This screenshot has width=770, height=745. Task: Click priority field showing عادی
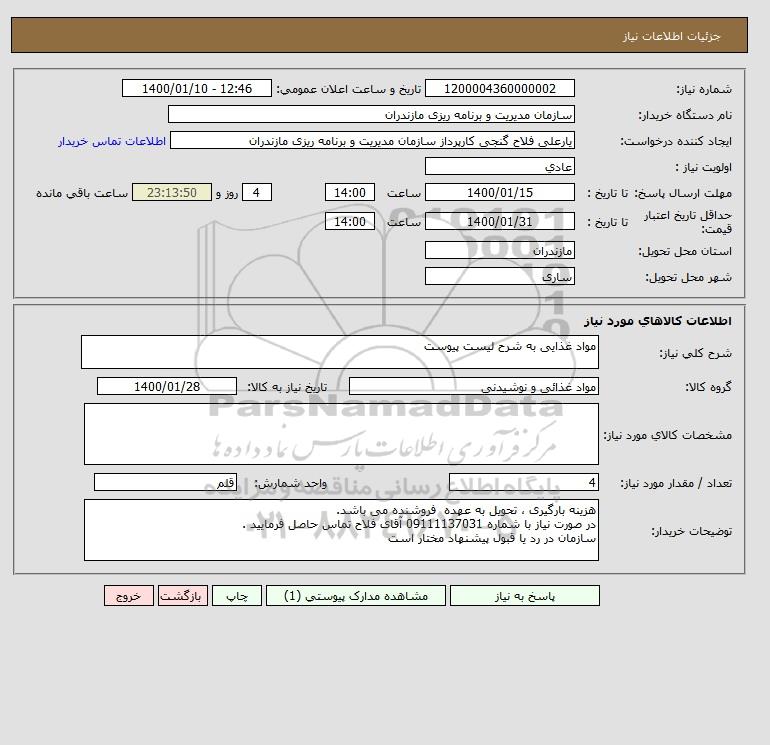499,166
